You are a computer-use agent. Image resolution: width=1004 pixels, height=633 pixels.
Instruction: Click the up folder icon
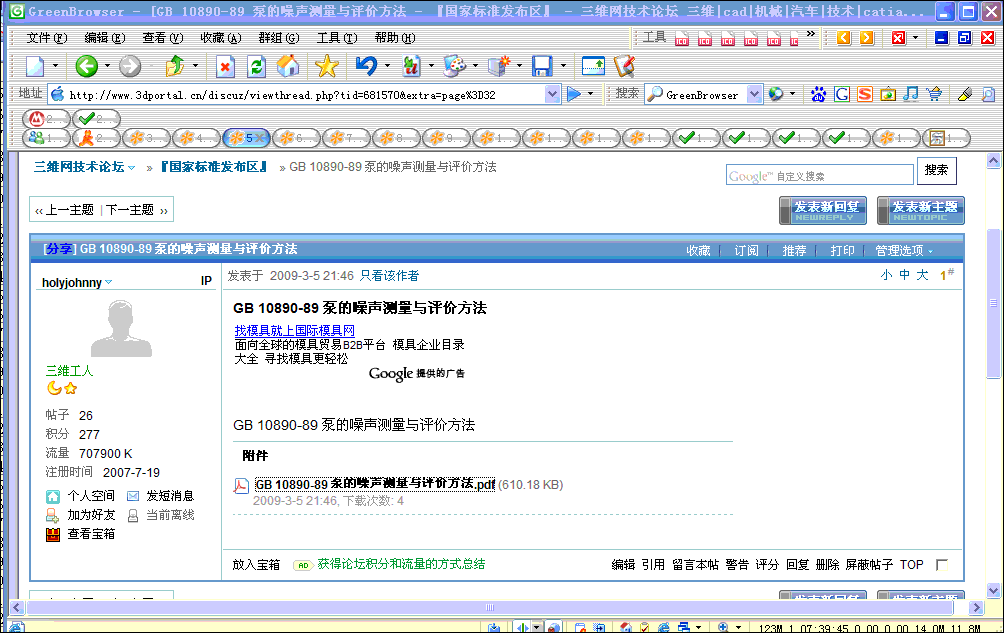point(174,66)
